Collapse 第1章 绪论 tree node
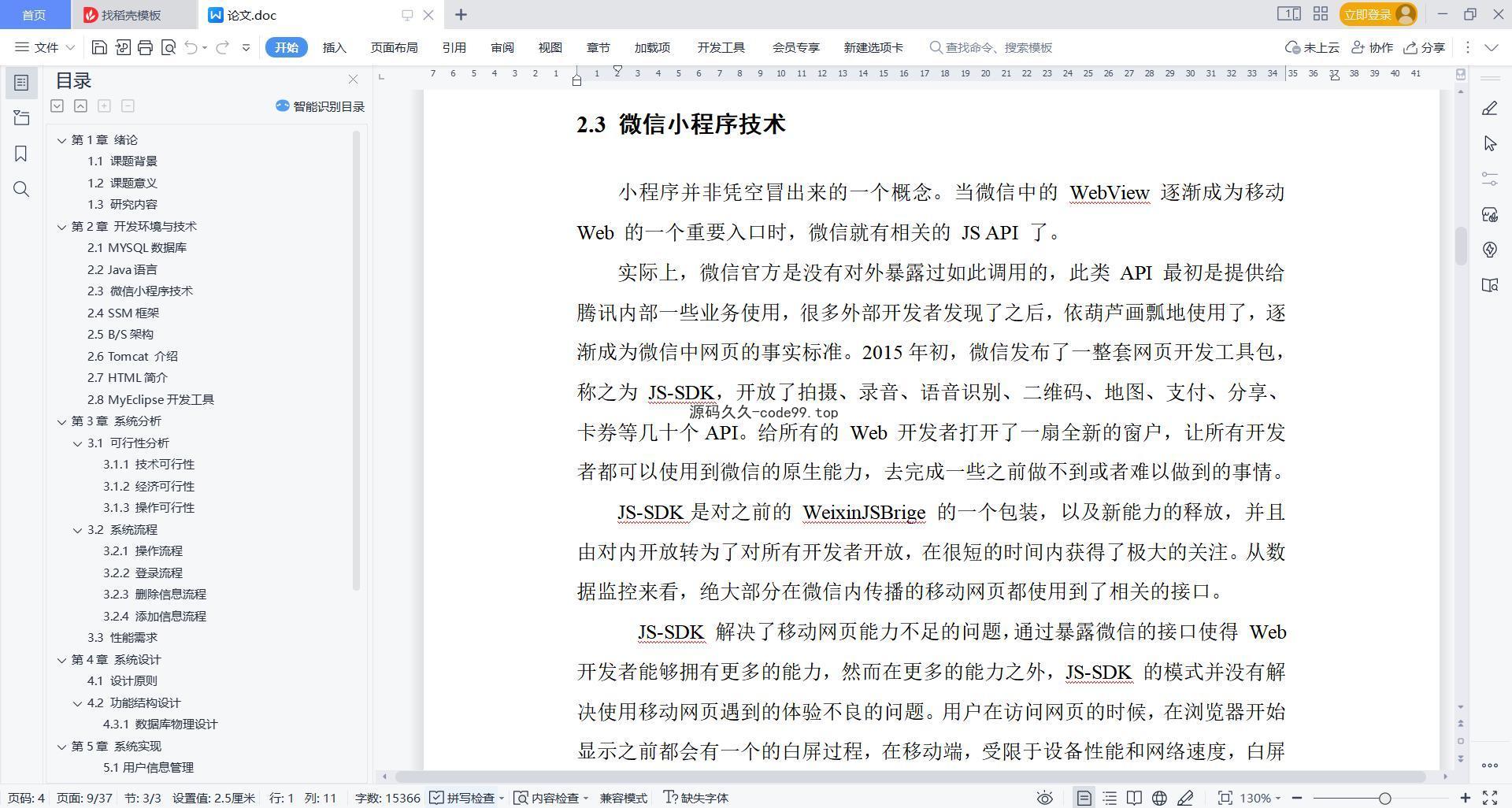This screenshot has height=808, width=1512. click(x=61, y=140)
